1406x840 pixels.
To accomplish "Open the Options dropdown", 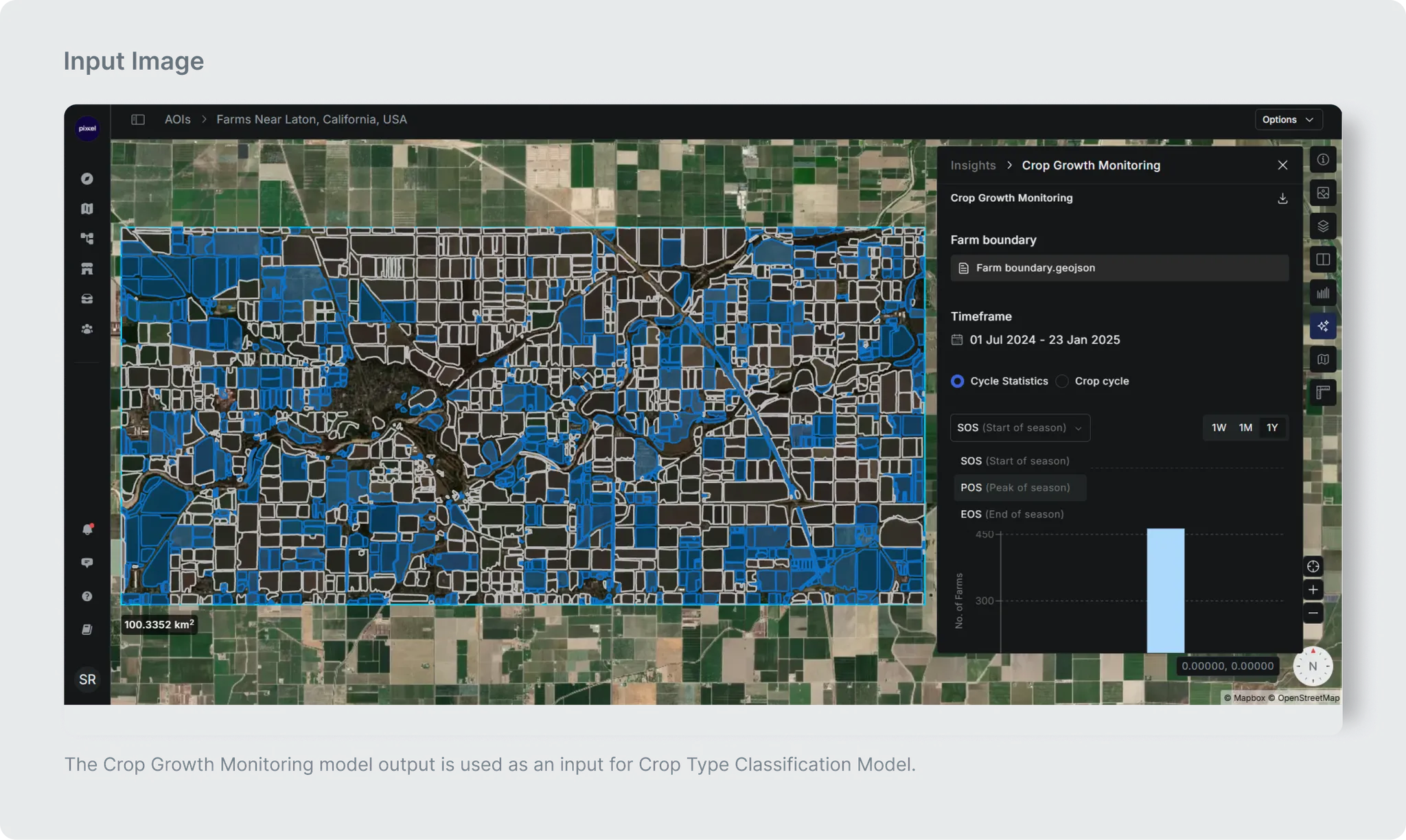I will pos(1287,119).
